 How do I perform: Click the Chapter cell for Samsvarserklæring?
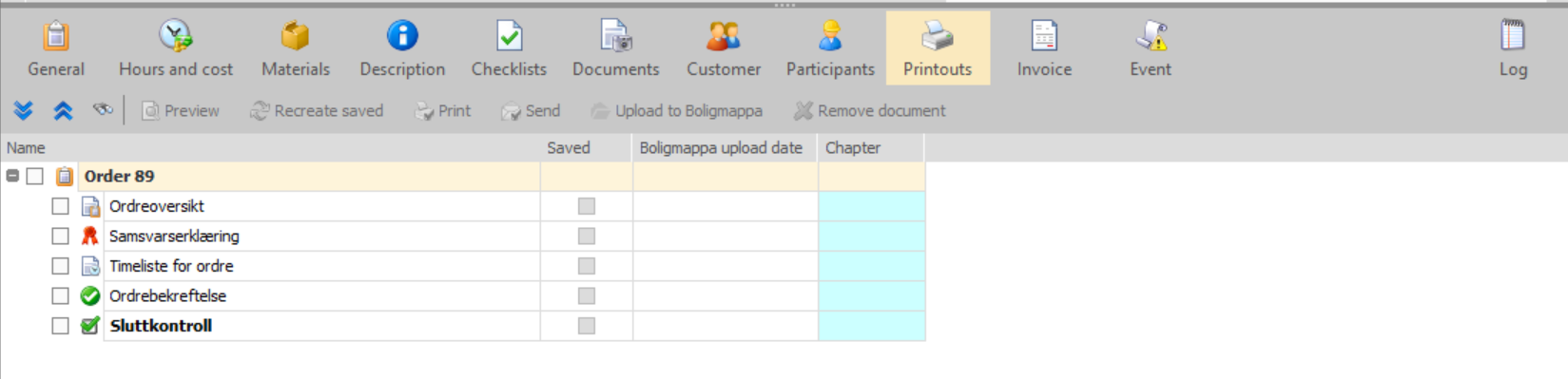[871, 237]
